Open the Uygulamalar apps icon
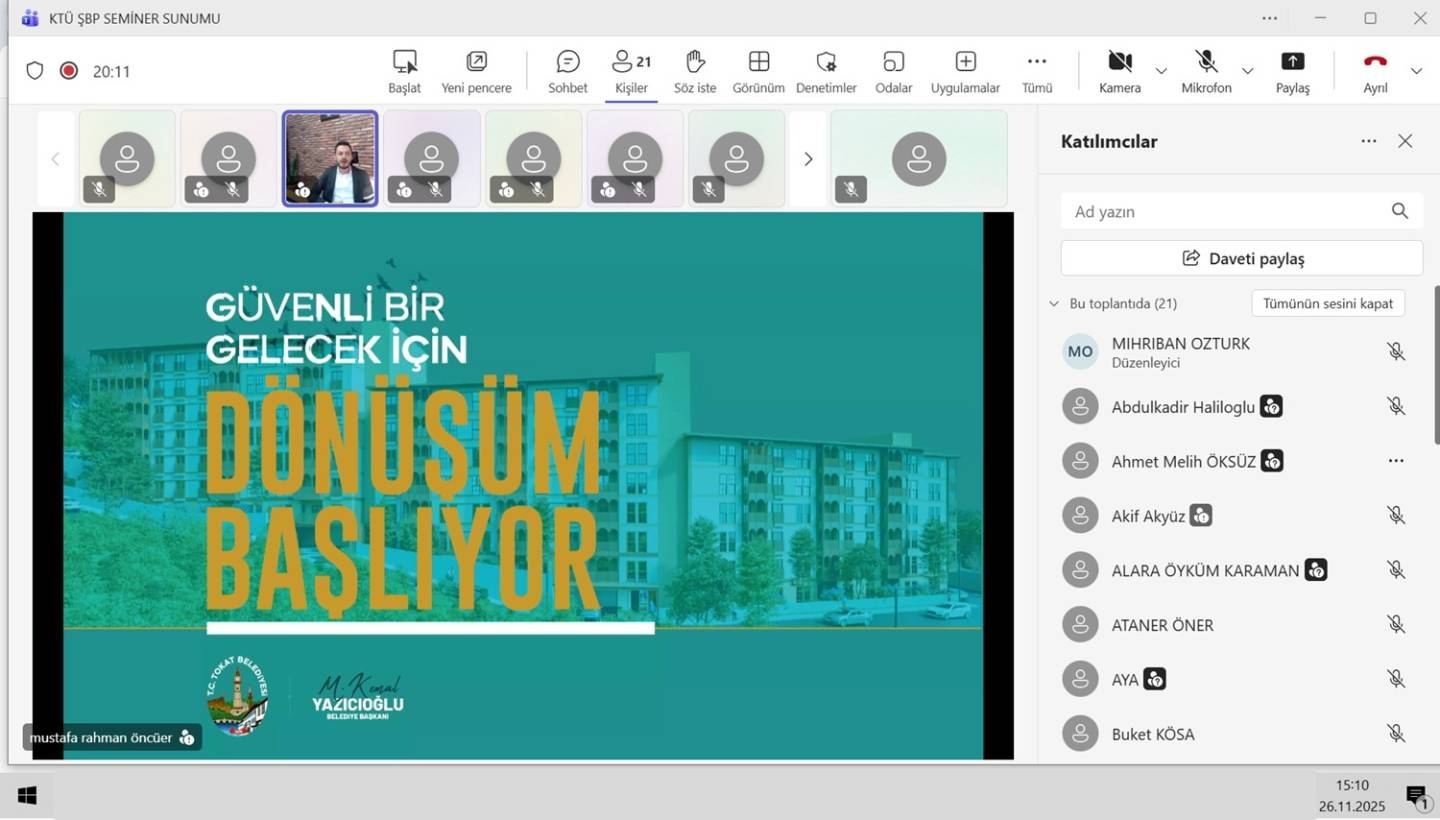 pyautogui.click(x=965, y=62)
